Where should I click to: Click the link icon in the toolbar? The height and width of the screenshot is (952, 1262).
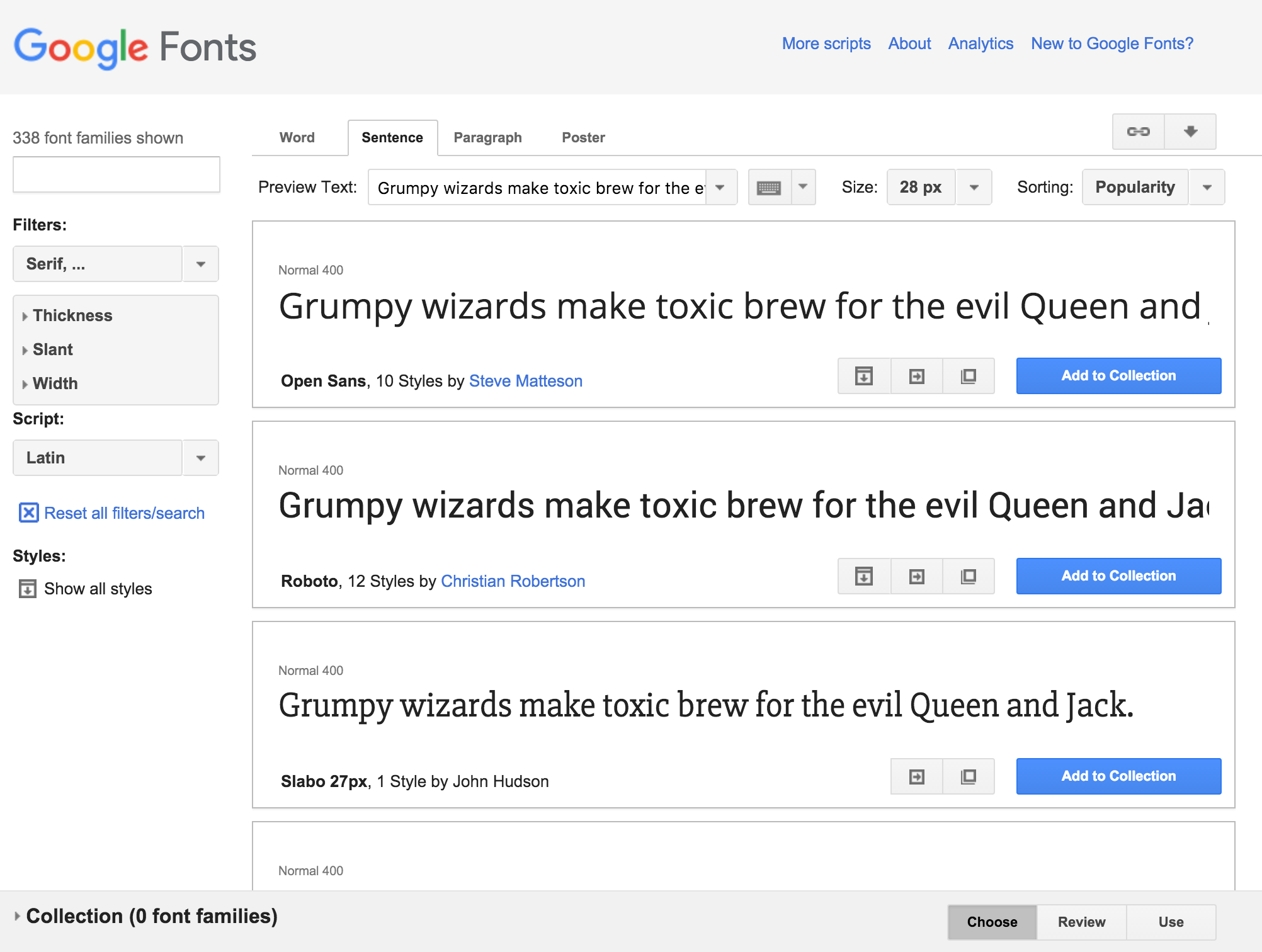point(1138,132)
